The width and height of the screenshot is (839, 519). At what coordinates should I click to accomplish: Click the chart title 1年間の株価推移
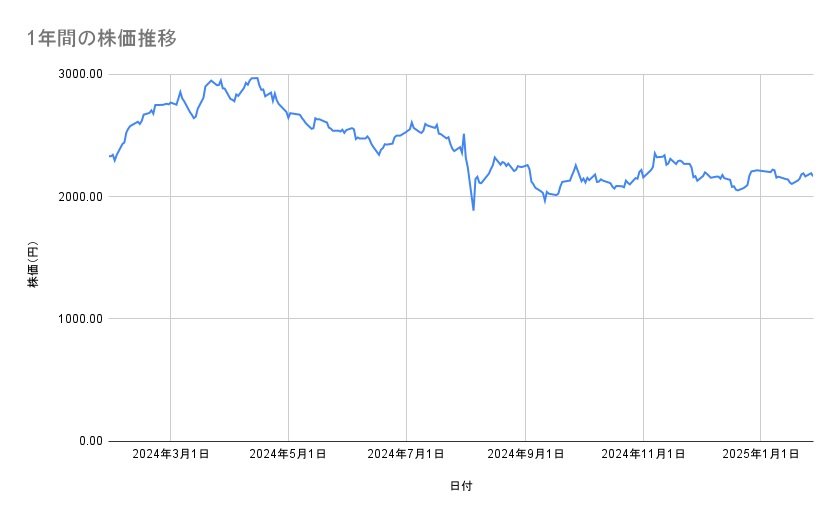pos(103,38)
